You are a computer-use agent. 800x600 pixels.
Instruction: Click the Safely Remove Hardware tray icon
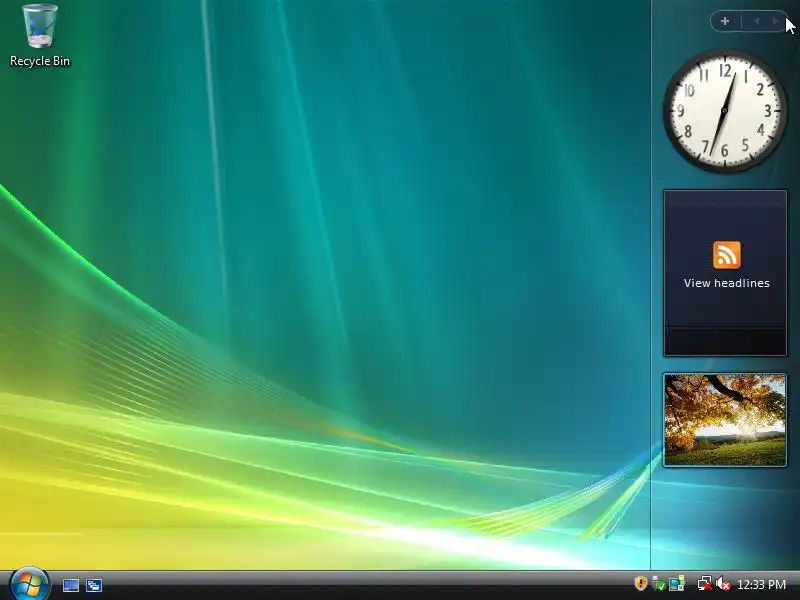click(659, 584)
